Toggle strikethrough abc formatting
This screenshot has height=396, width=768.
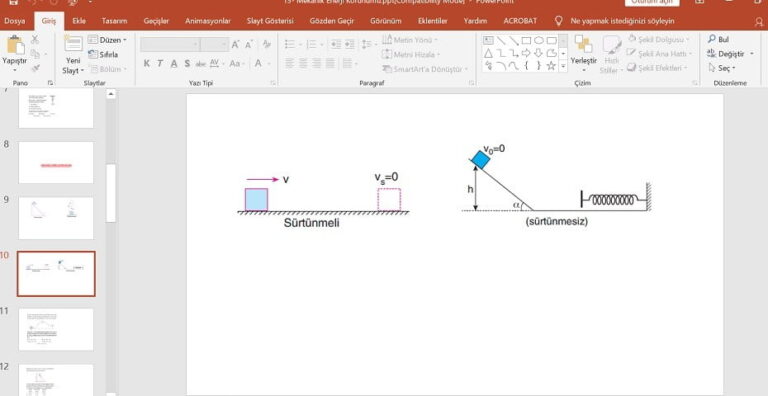coord(201,64)
